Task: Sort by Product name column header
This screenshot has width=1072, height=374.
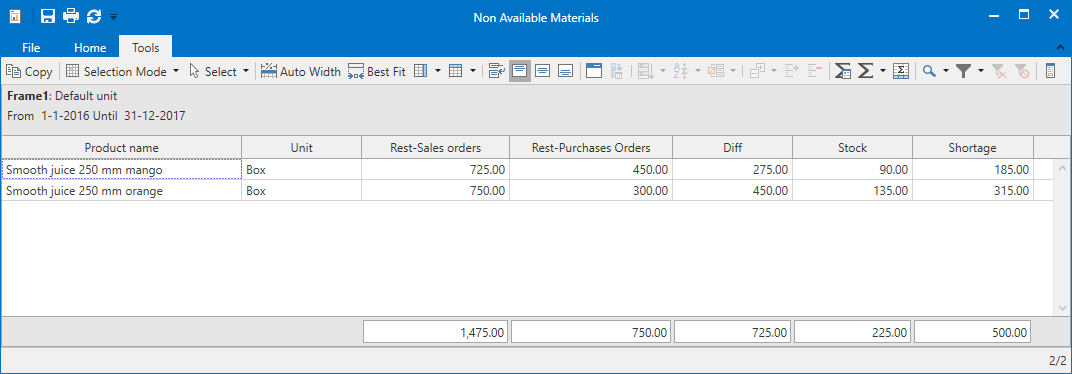Action: [x=122, y=148]
